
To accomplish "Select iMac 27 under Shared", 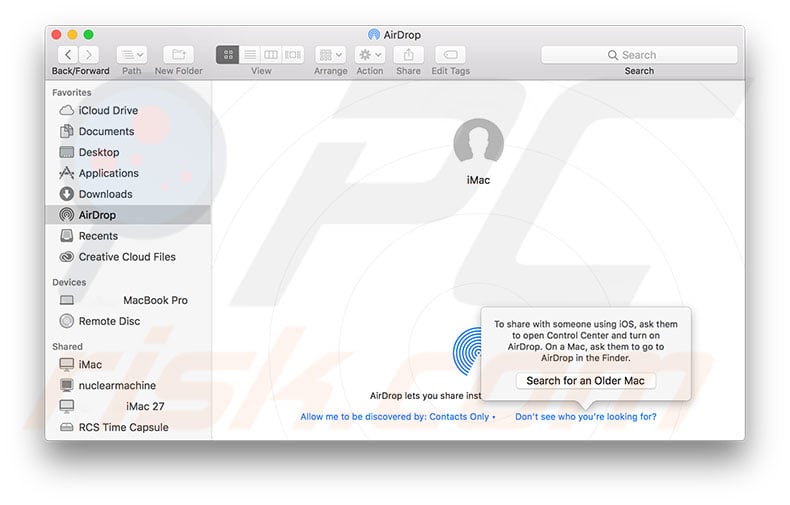I will pyautogui.click(x=128, y=406).
